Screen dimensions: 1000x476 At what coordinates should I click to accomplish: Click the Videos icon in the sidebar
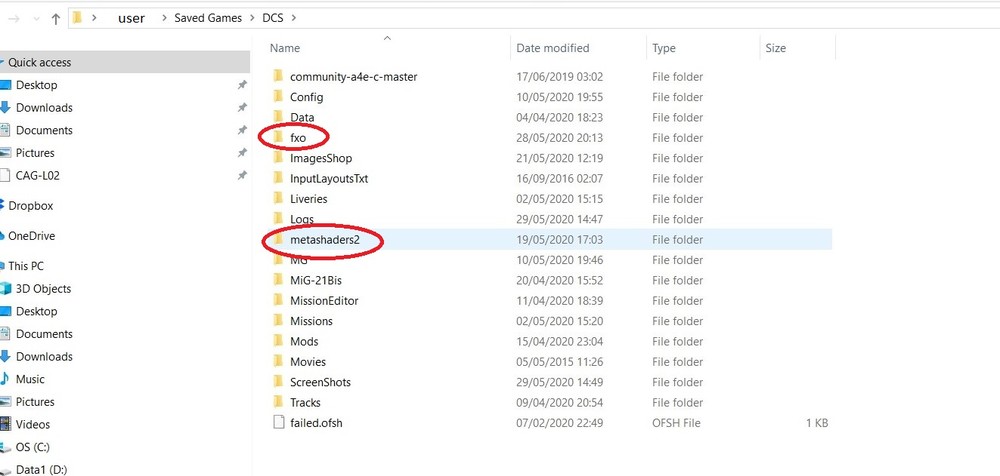click(5, 424)
